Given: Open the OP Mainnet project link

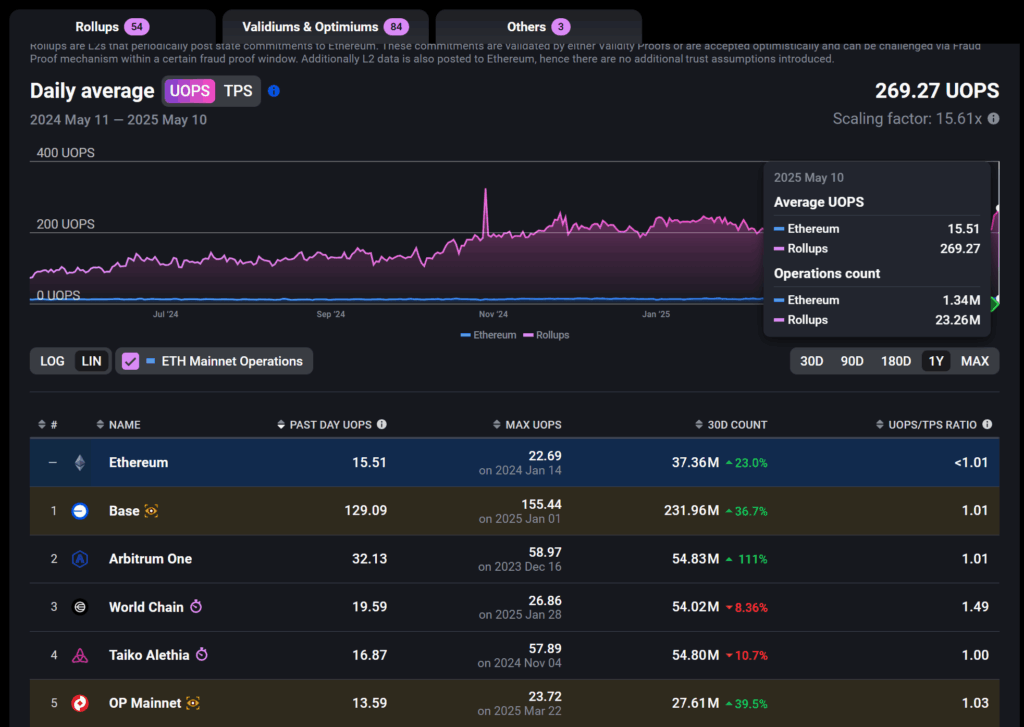Looking at the screenshot, I should [145, 703].
